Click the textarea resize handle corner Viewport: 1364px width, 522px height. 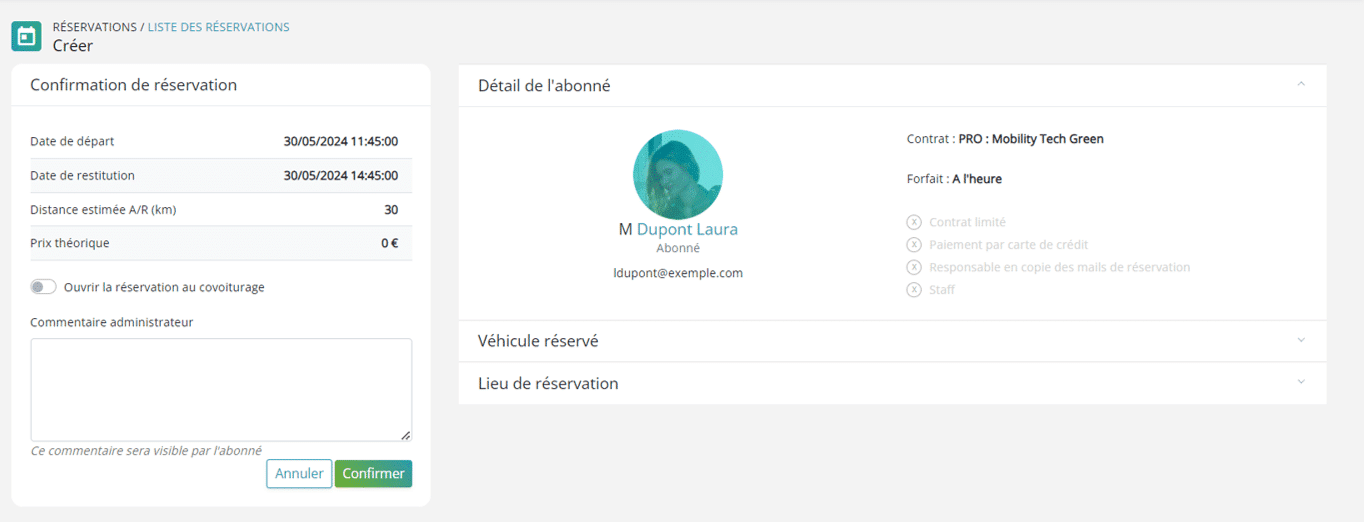click(405, 435)
